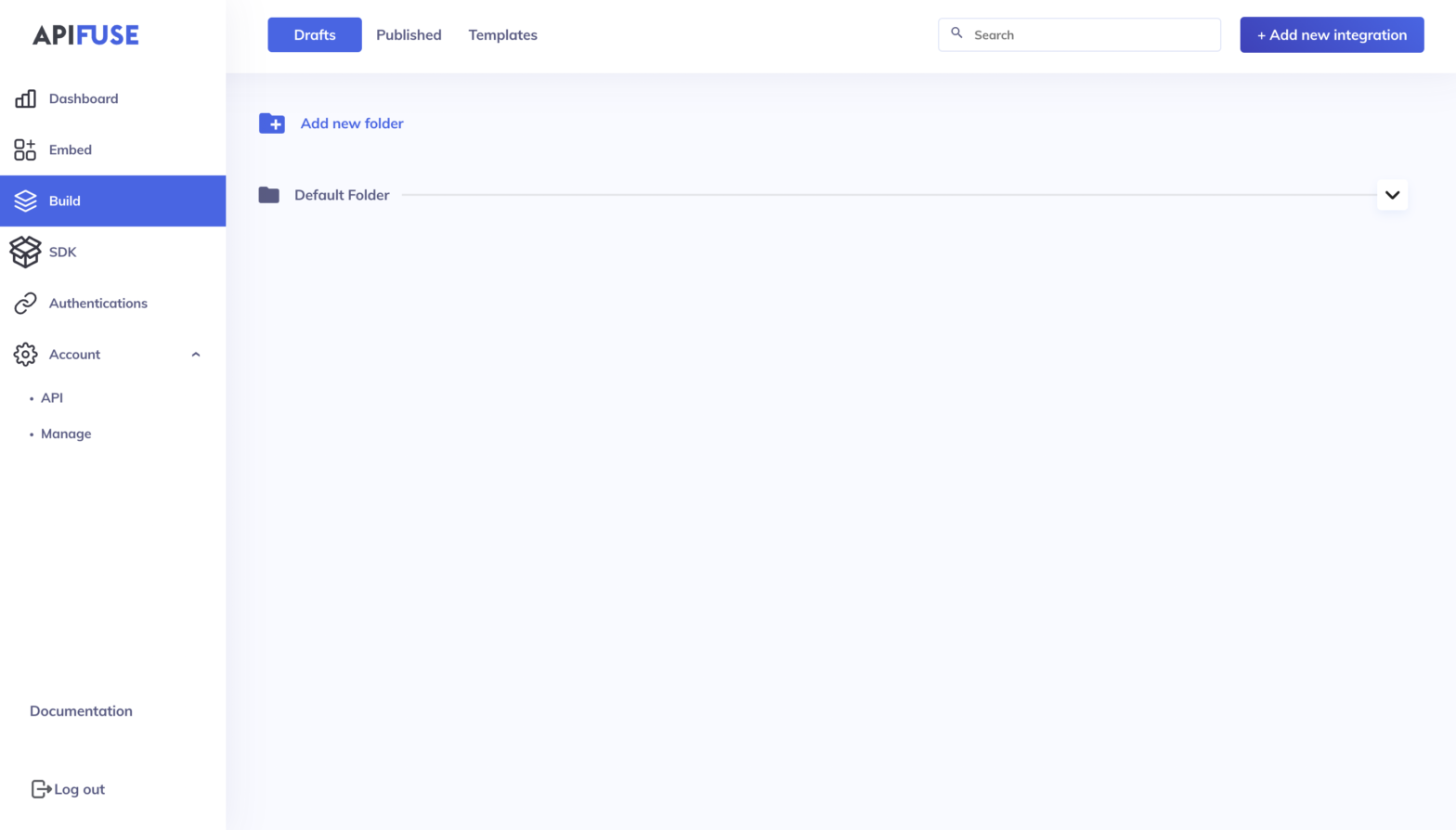Click the Log out arrow icon
This screenshot has height=830, width=1456.
(41, 789)
